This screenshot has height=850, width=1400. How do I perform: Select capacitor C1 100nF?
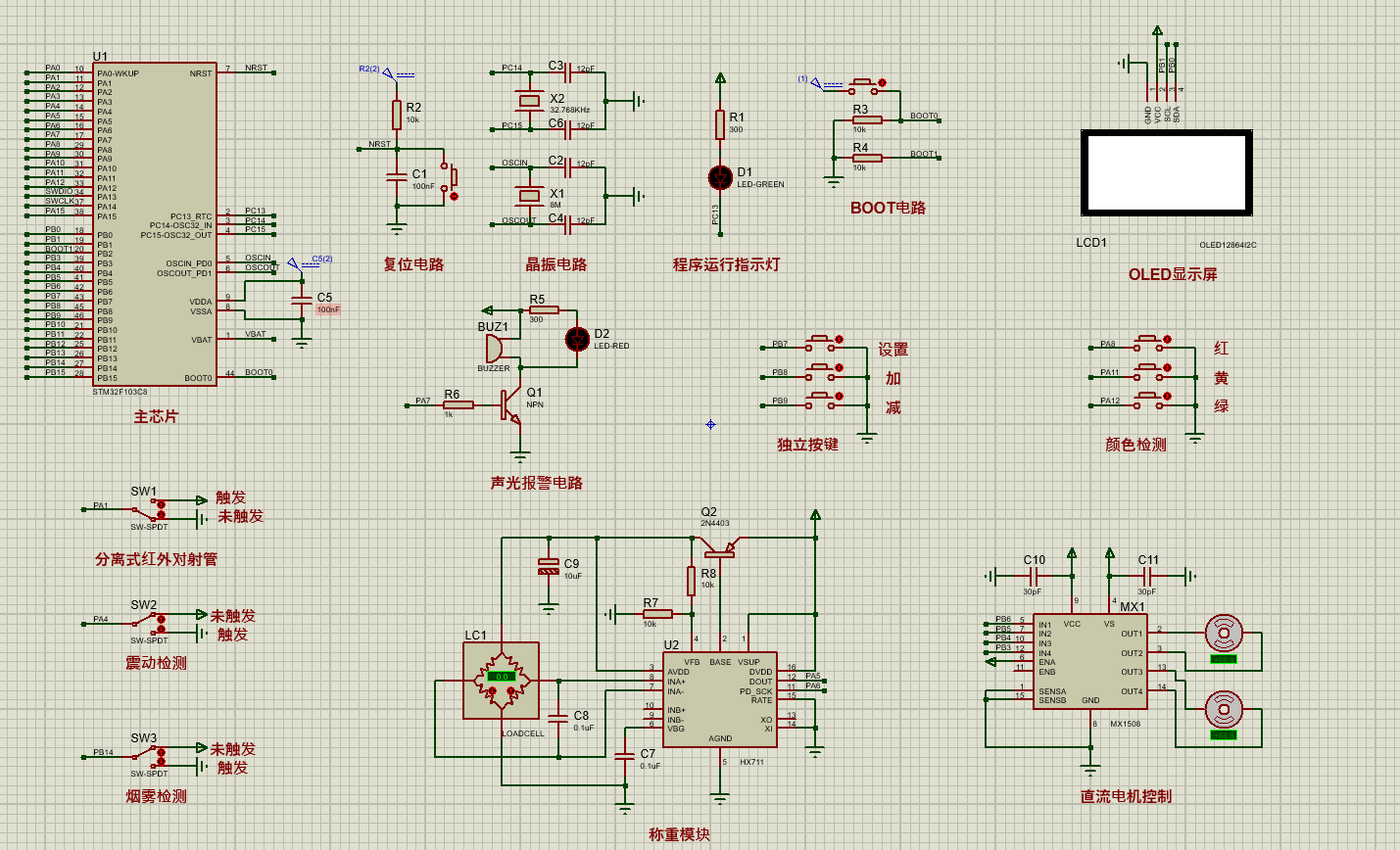pyautogui.click(x=397, y=177)
